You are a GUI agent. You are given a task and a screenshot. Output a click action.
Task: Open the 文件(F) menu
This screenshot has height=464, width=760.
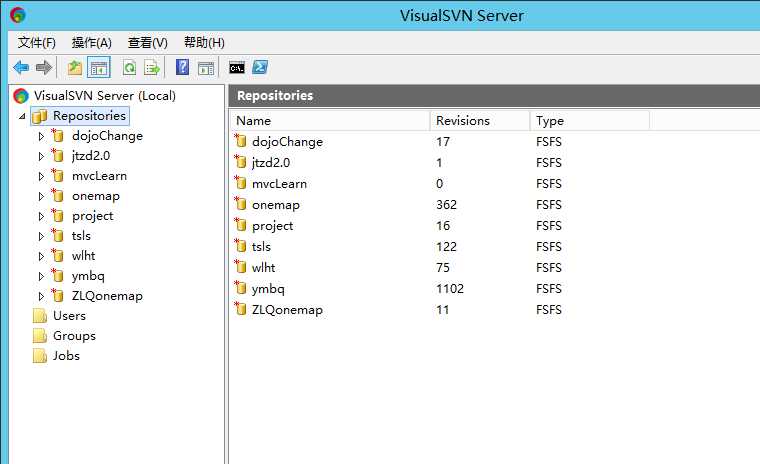pos(37,42)
